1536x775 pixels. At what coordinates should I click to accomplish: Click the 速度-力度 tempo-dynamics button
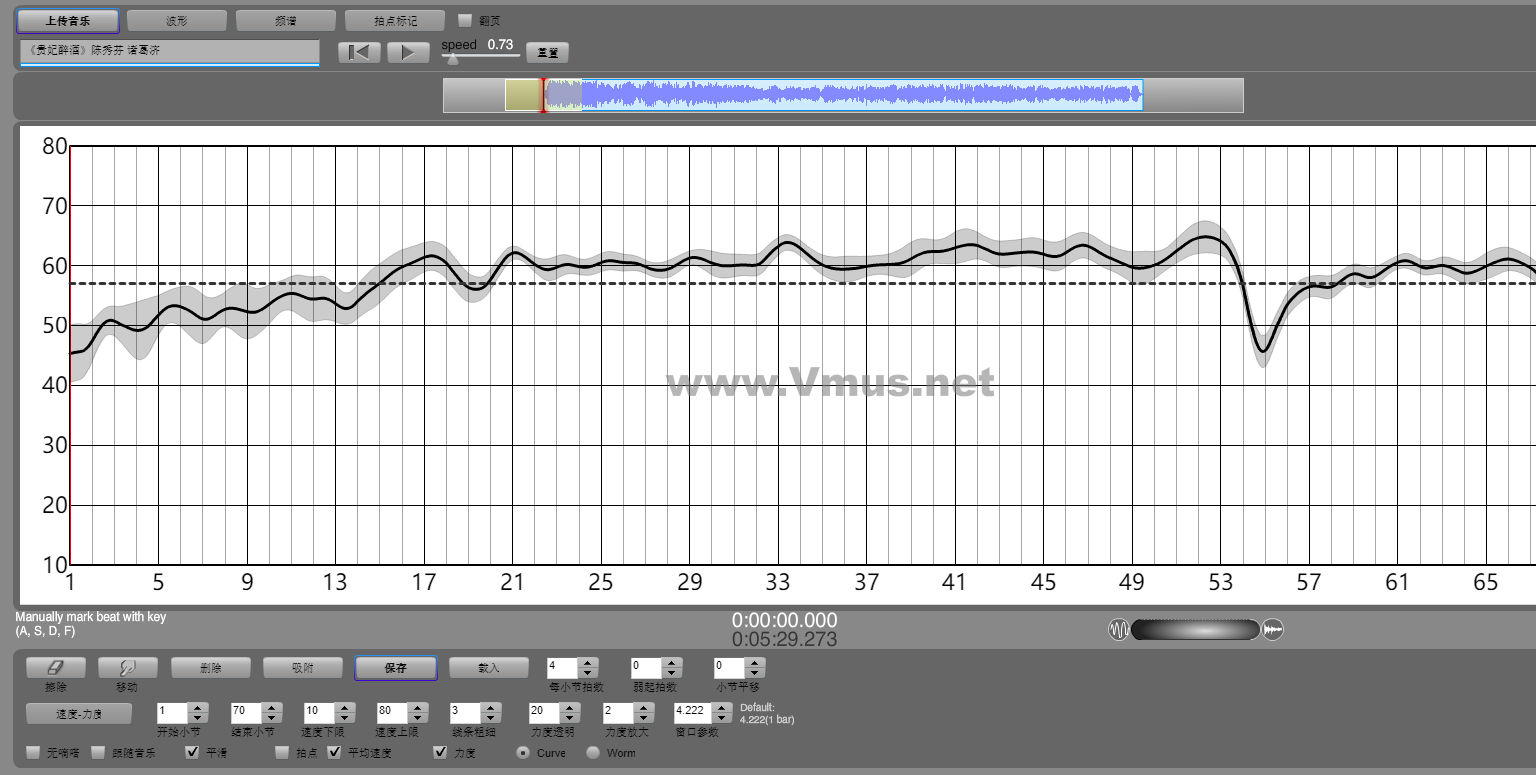tap(78, 713)
